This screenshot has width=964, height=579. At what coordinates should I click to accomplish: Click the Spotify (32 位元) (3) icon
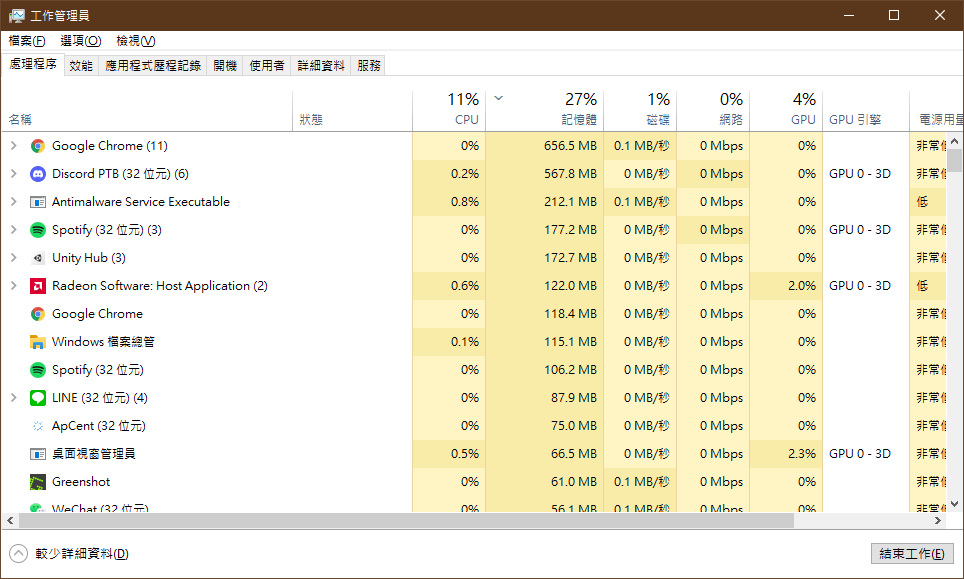38,230
